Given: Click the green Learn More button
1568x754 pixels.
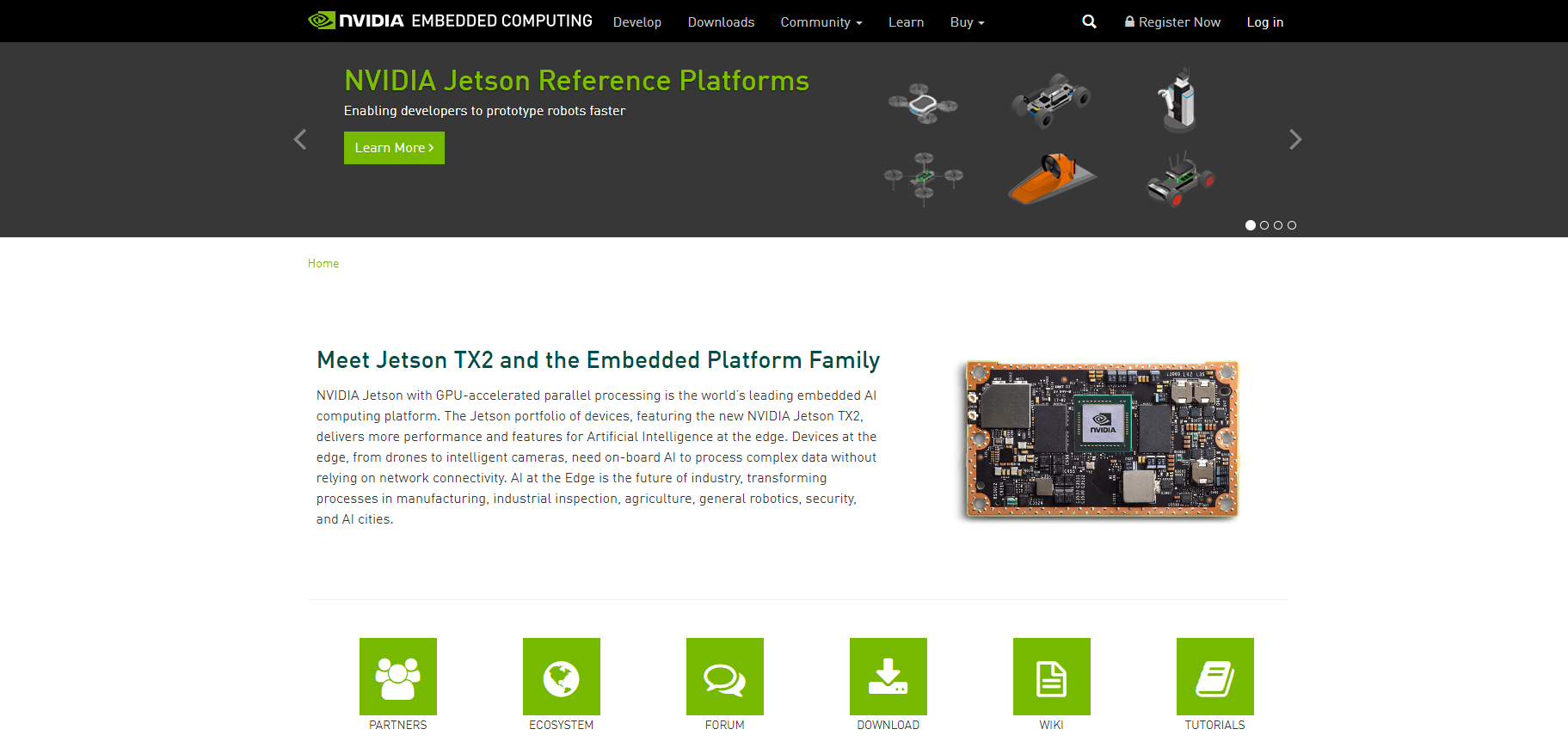Looking at the screenshot, I should 394,148.
